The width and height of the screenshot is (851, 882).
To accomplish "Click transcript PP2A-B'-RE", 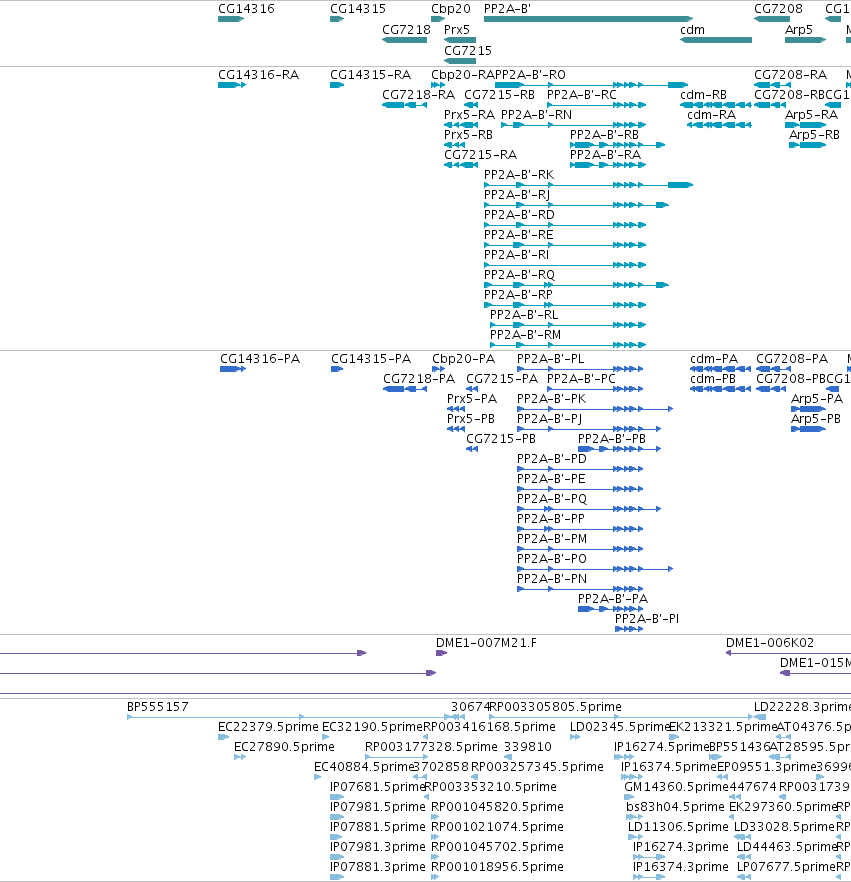I will (519, 235).
